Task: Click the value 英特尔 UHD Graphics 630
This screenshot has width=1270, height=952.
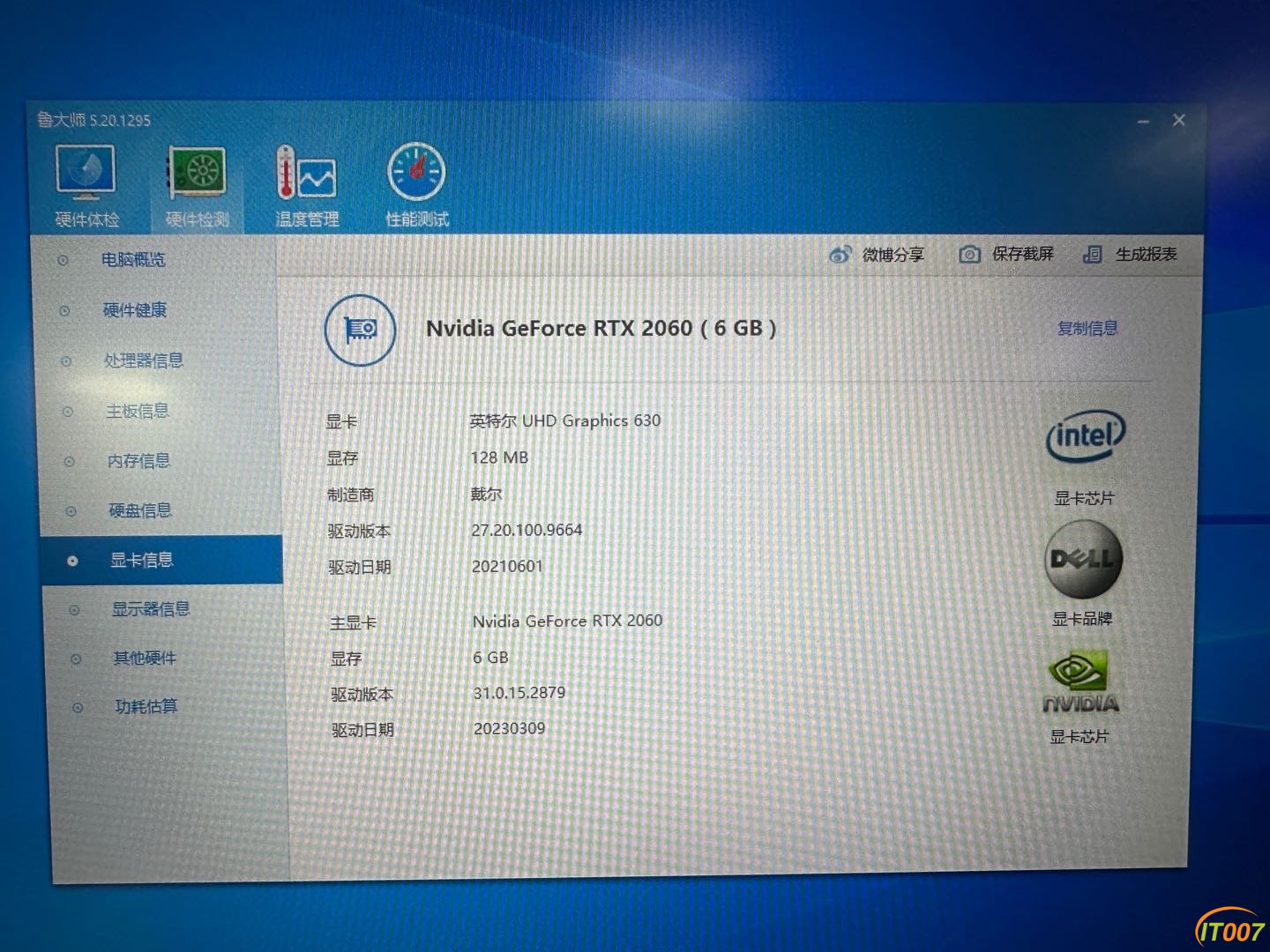Action: tap(565, 421)
